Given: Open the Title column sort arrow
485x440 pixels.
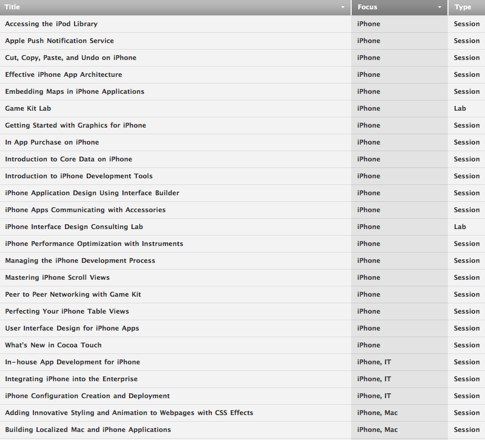Looking at the screenshot, I should (x=343, y=7).
